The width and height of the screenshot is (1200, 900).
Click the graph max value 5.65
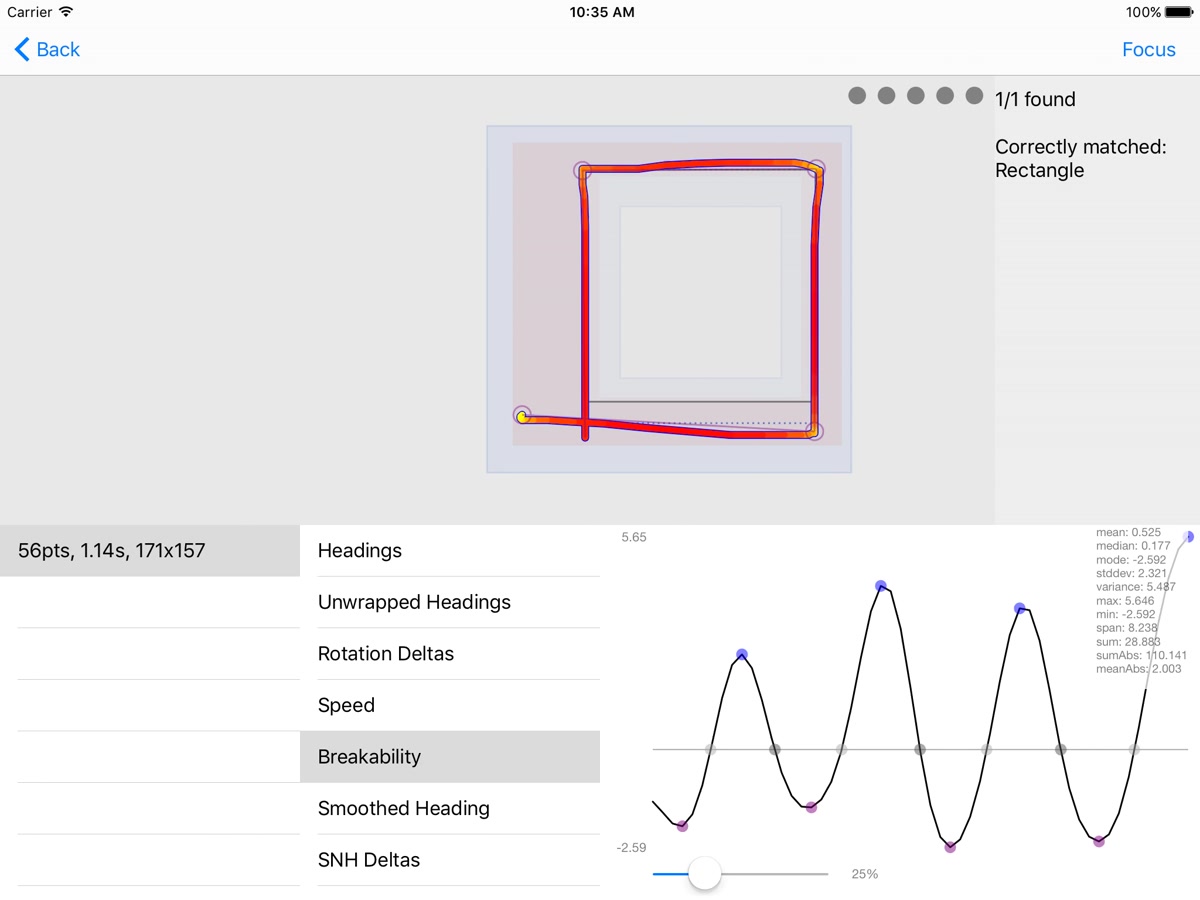634,537
